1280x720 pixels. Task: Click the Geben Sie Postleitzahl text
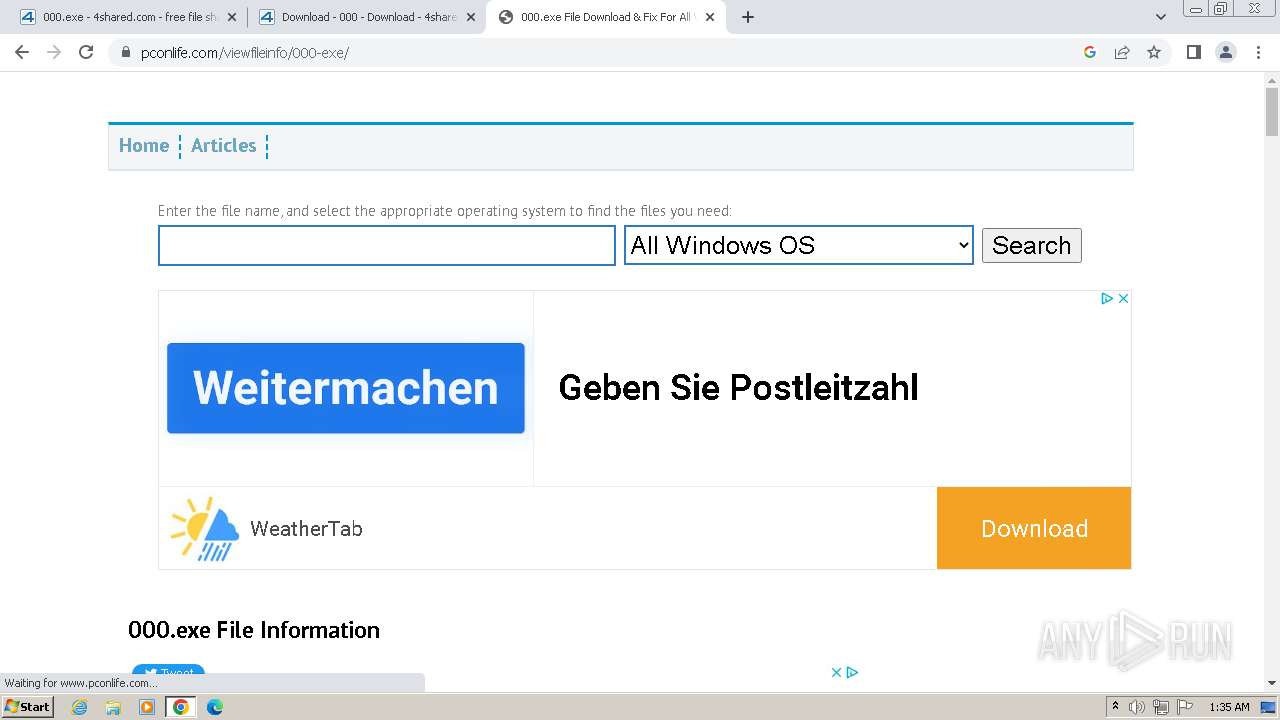point(738,388)
